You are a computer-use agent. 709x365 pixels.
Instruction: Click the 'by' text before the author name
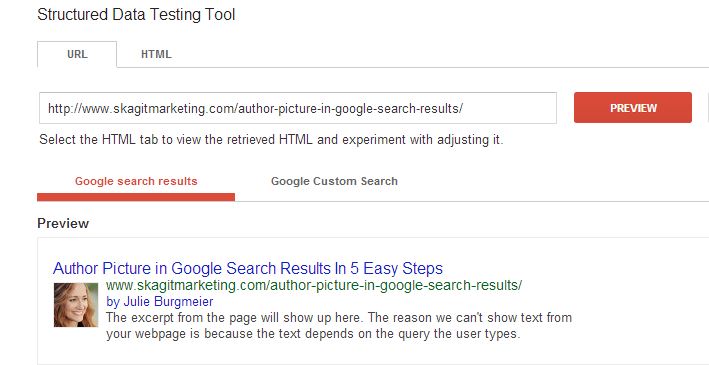coord(113,302)
